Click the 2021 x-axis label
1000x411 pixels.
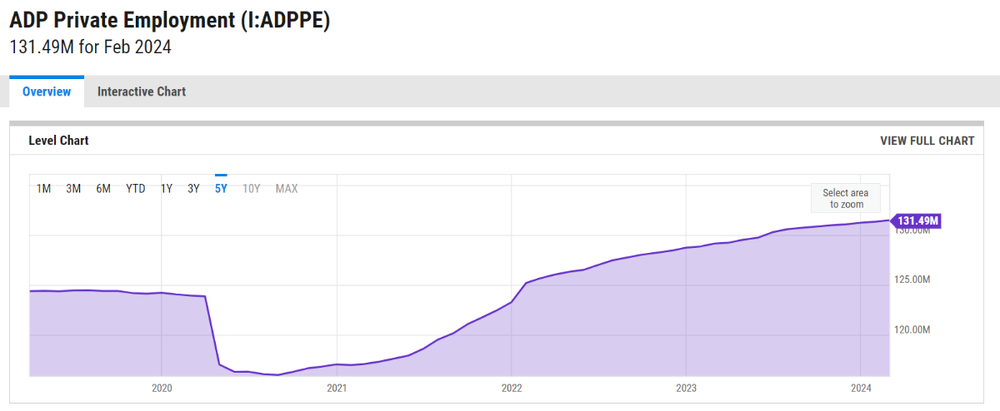(337, 387)
